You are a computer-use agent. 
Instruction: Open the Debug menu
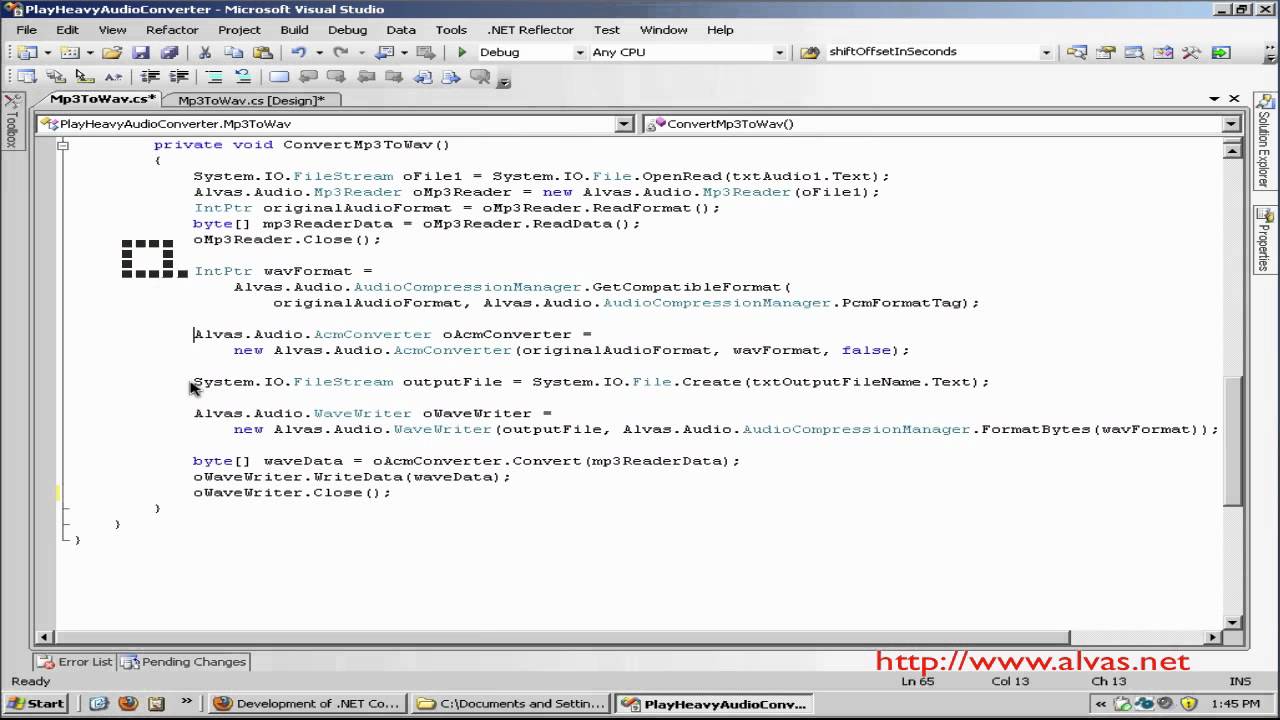click(347, 30)
